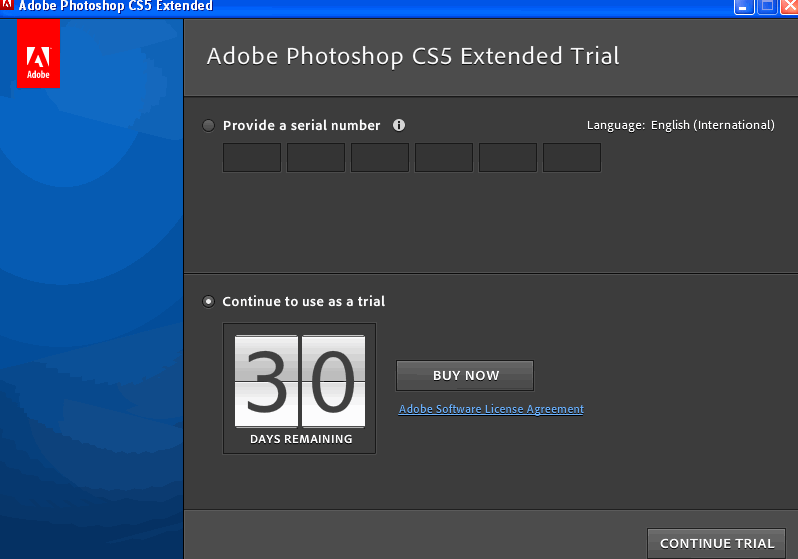
Task: Click the info icon beside serial number
Action: point(399,125)
